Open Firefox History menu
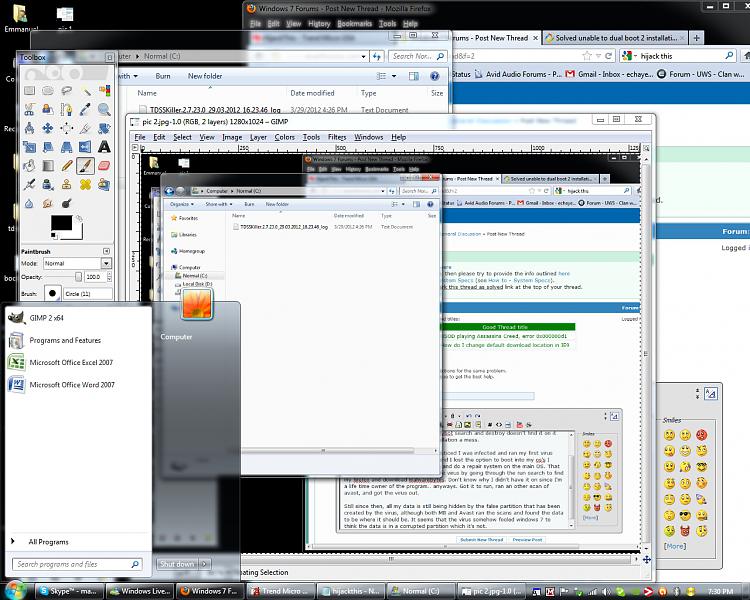 pos(319,23)
